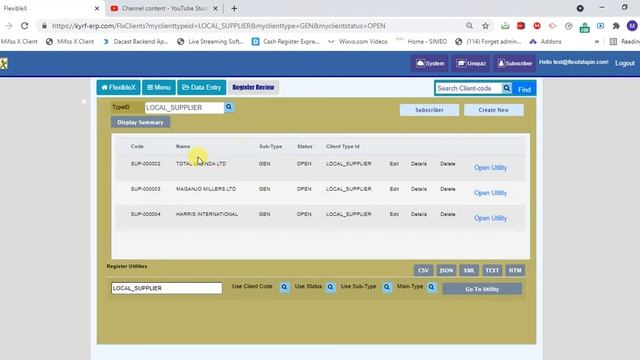Open the Wowo.com Videos bookmark
640x360 pixels.
click(358, 42)
